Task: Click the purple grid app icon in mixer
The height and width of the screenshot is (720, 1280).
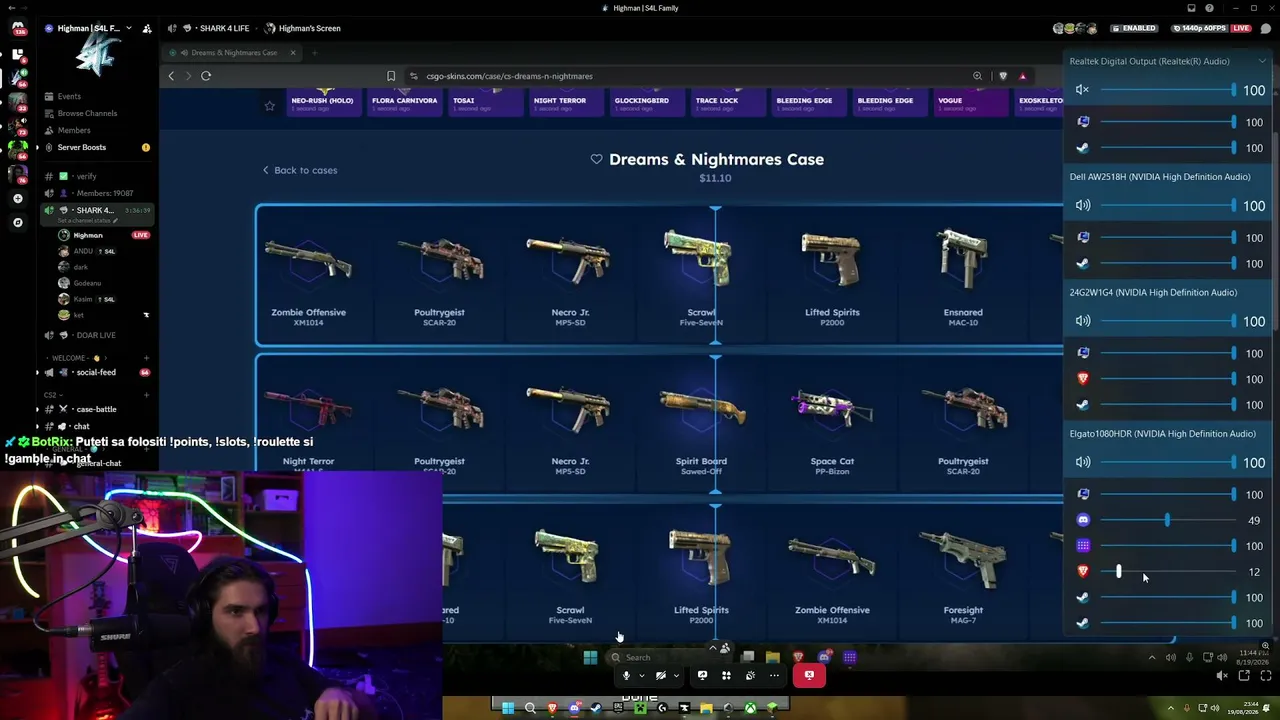Action: [x=1083, y=546]
